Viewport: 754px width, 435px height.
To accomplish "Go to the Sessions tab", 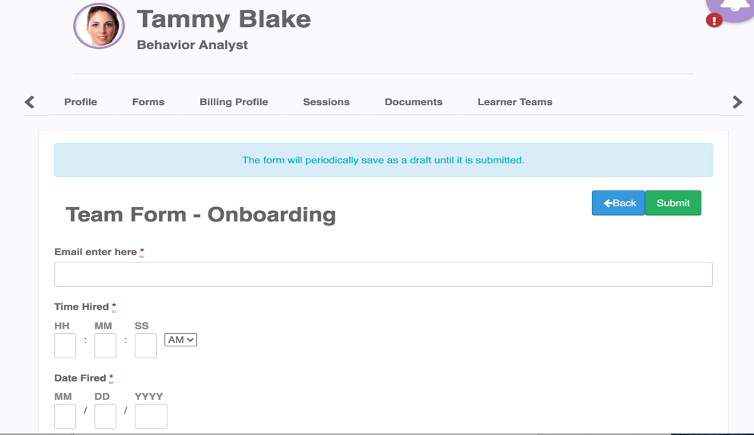I will [x=326, y=102].
